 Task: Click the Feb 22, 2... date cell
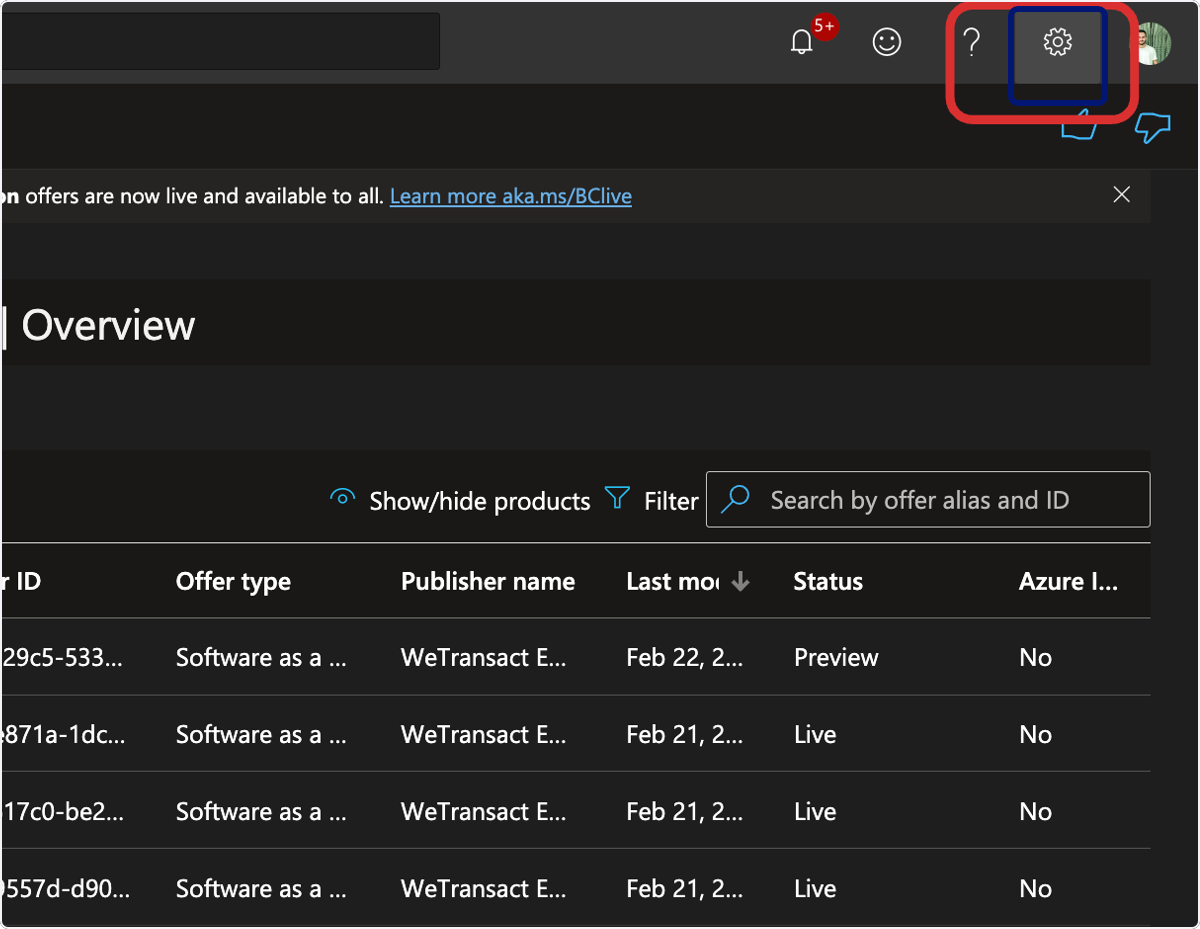click(685, 657)
